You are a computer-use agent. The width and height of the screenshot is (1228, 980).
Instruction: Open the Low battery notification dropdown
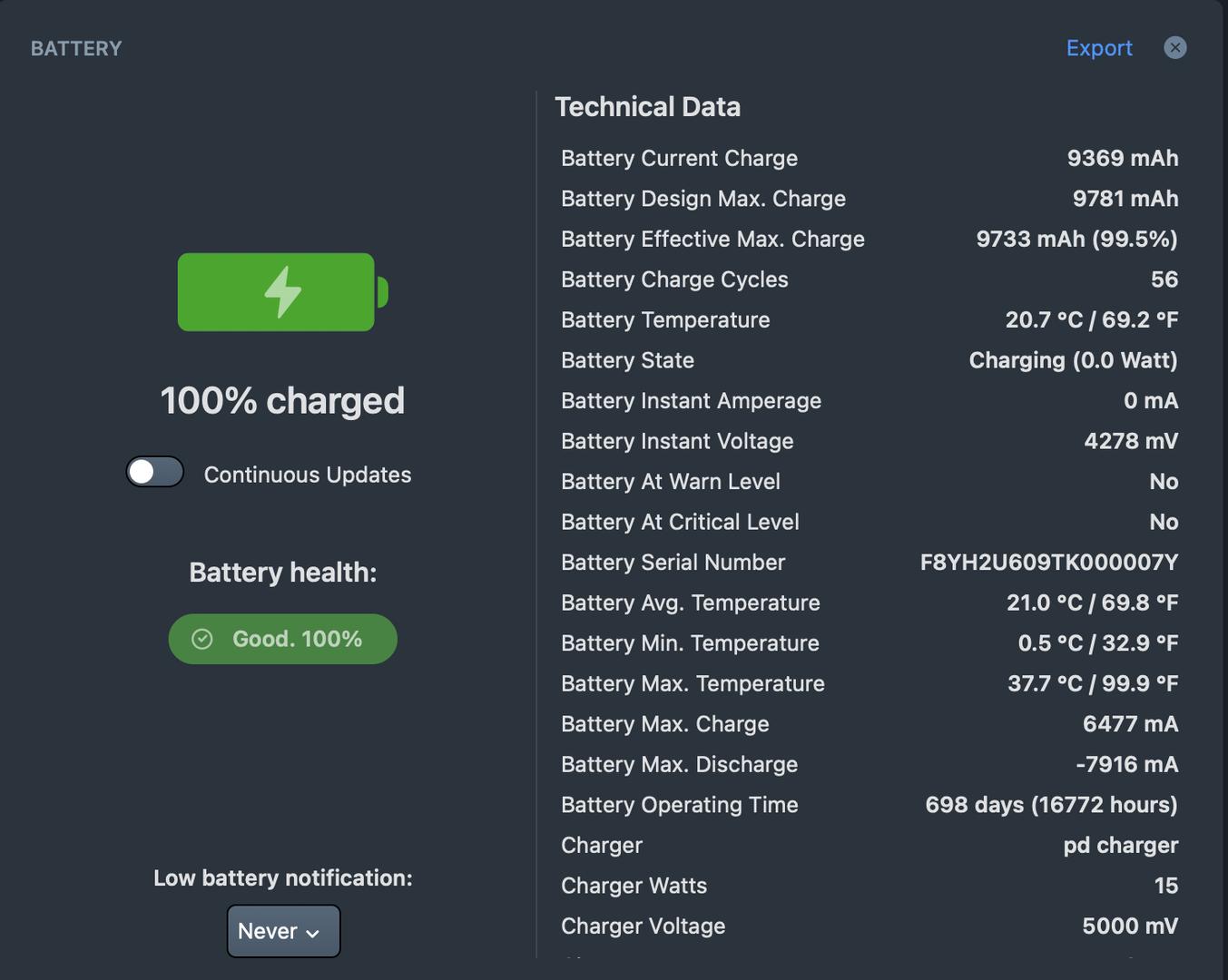[x=283, y=931]
